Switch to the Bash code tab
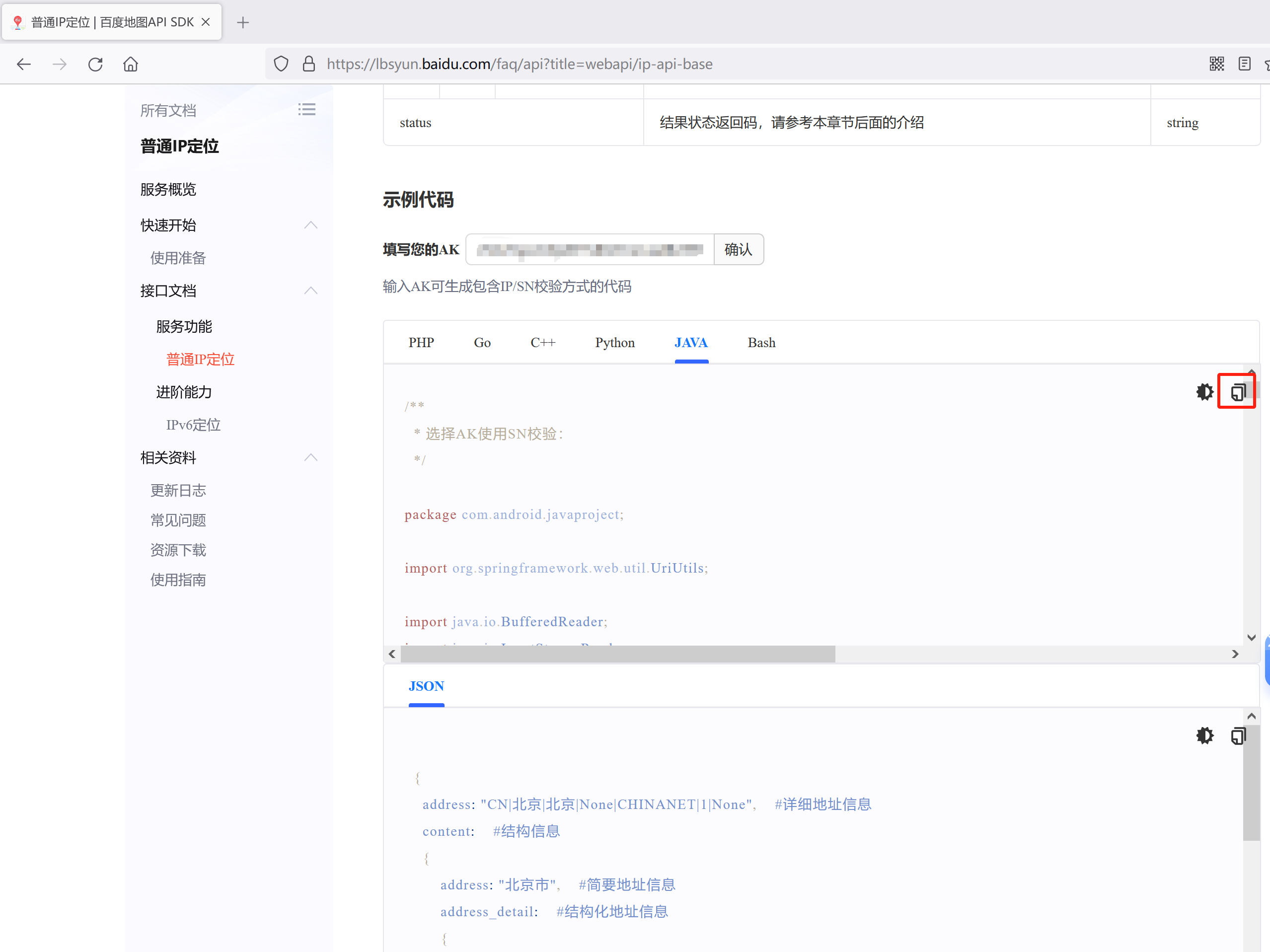Image resolution: width=1270 pixels, height=952 pixels. click(x=761, y=343)
